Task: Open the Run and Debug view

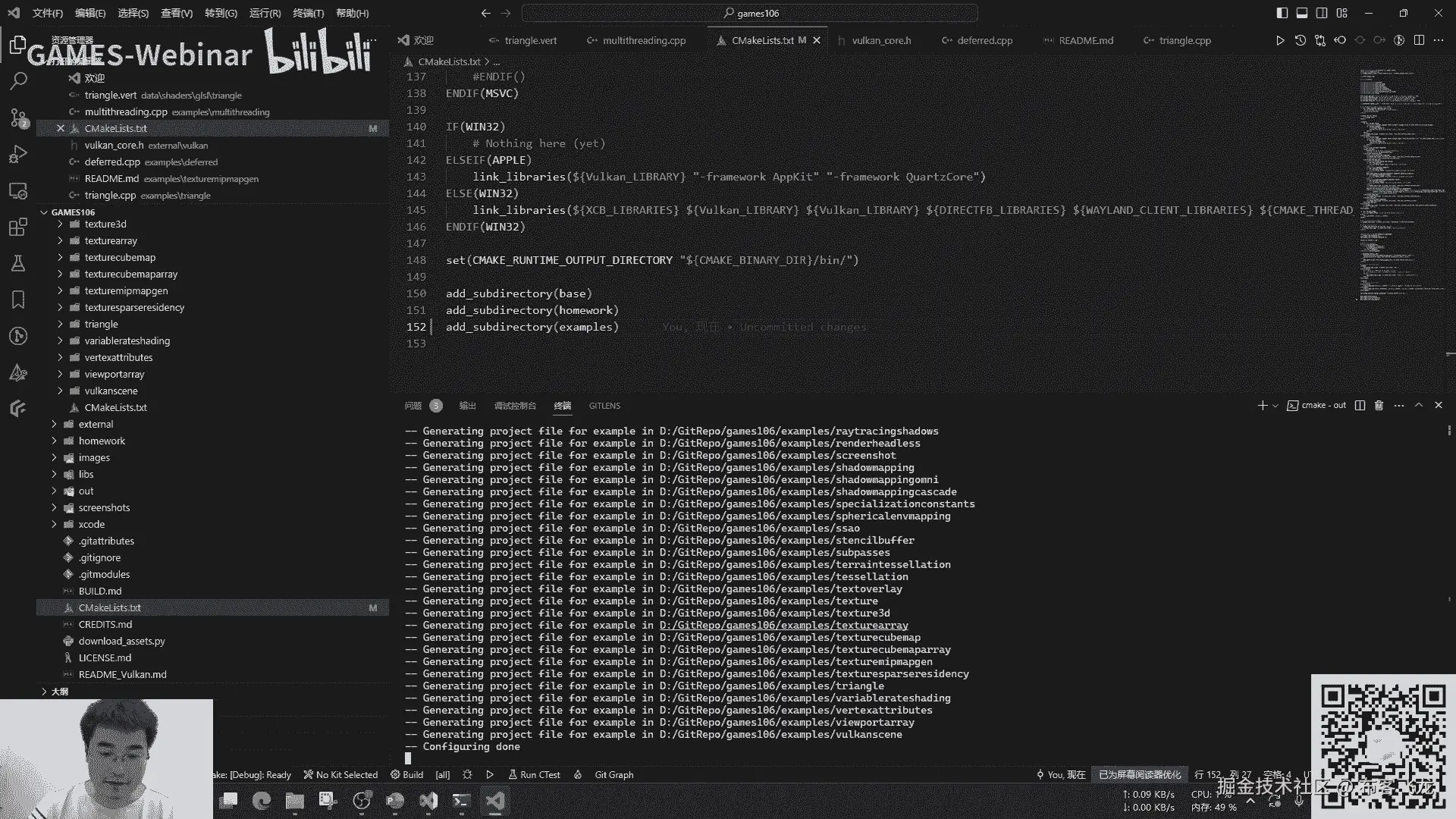Action: (x=18, y=154)
